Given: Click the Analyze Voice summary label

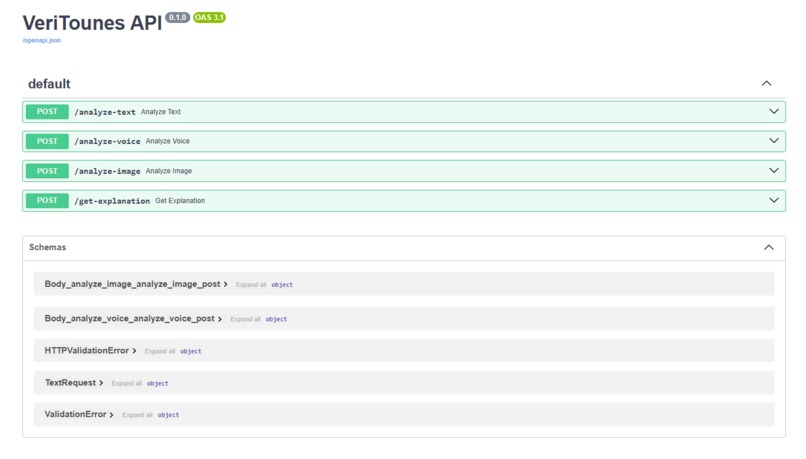Looking at the screenshot, I should (x=168, y=141).
